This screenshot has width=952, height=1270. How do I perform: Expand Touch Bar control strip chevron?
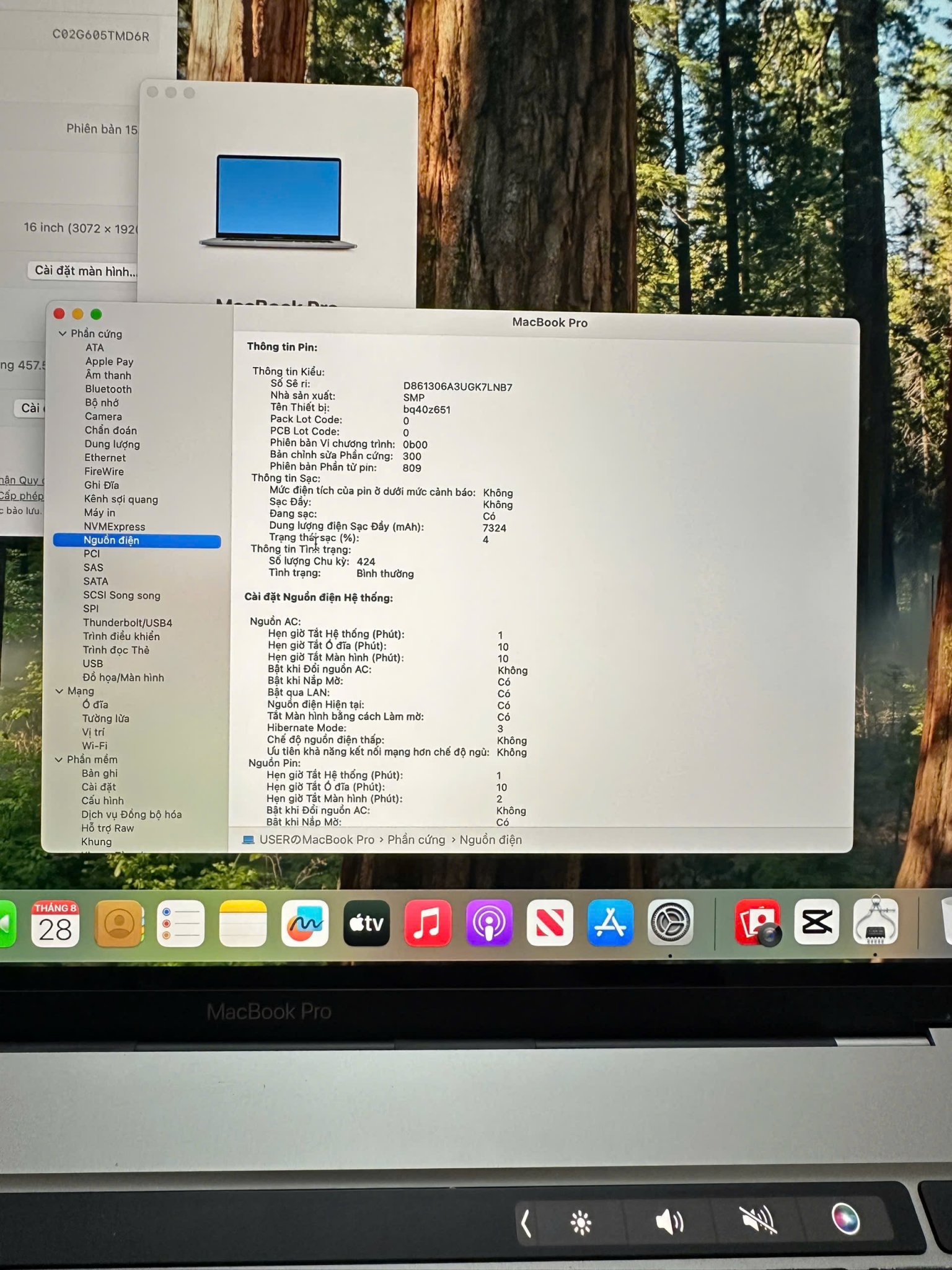coord(526,1224)
